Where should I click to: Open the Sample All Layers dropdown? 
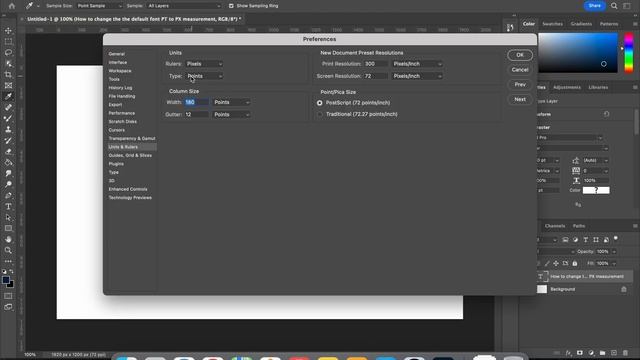pos(184,6)
